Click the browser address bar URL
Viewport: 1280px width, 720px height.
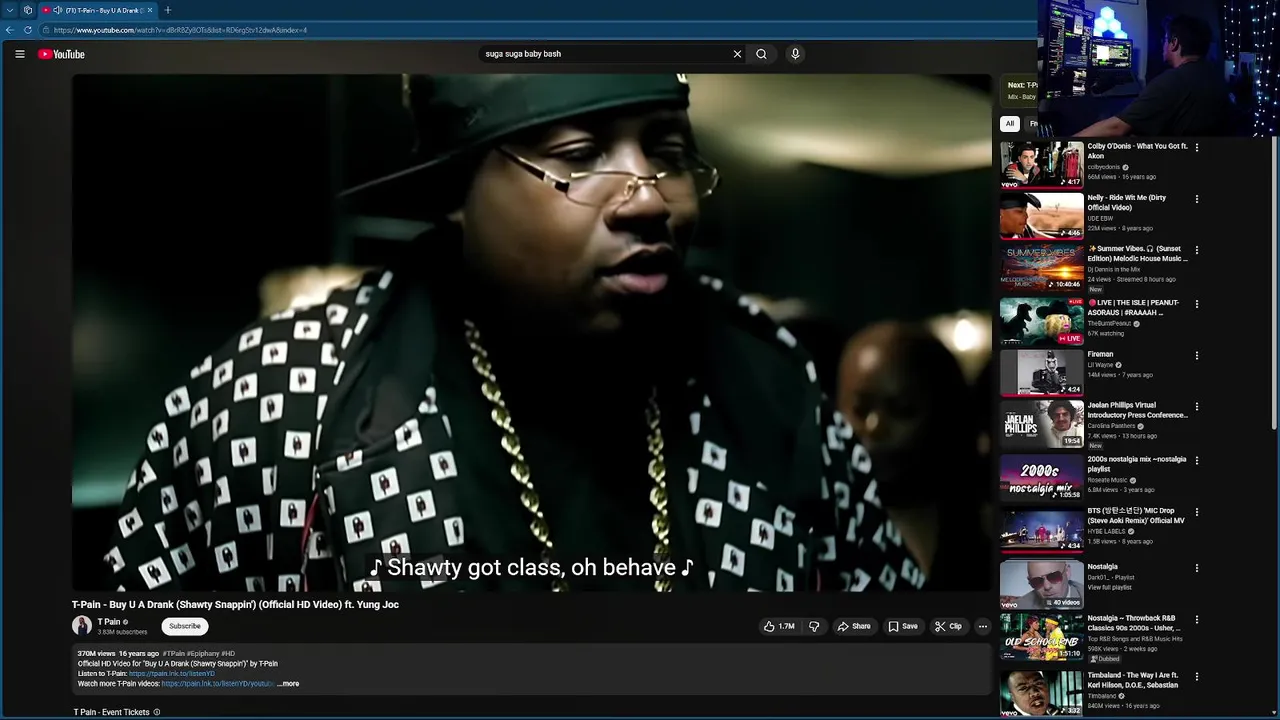tap(180, 30)
